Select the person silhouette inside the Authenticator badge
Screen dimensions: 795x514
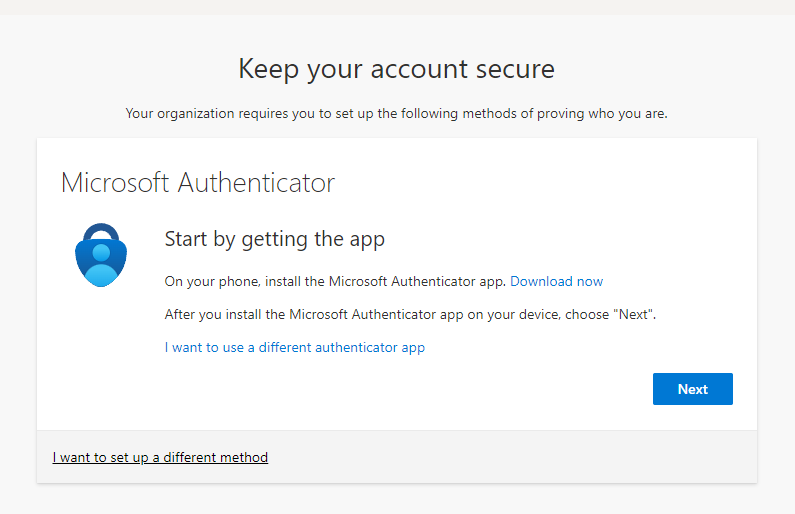101,265
